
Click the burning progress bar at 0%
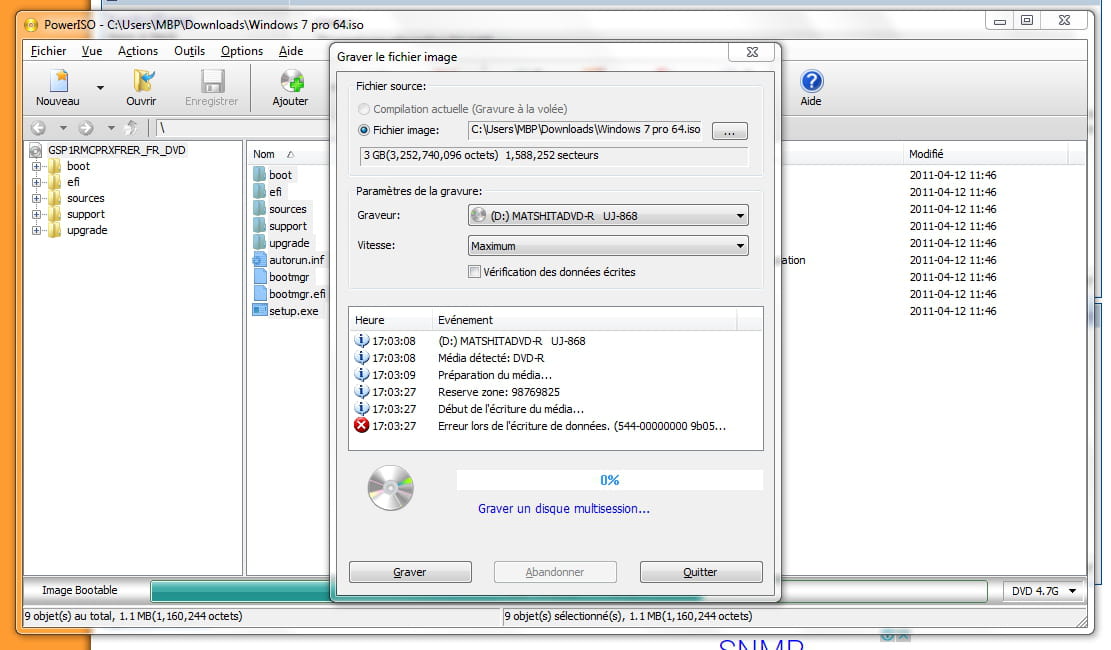pos(609,480)
